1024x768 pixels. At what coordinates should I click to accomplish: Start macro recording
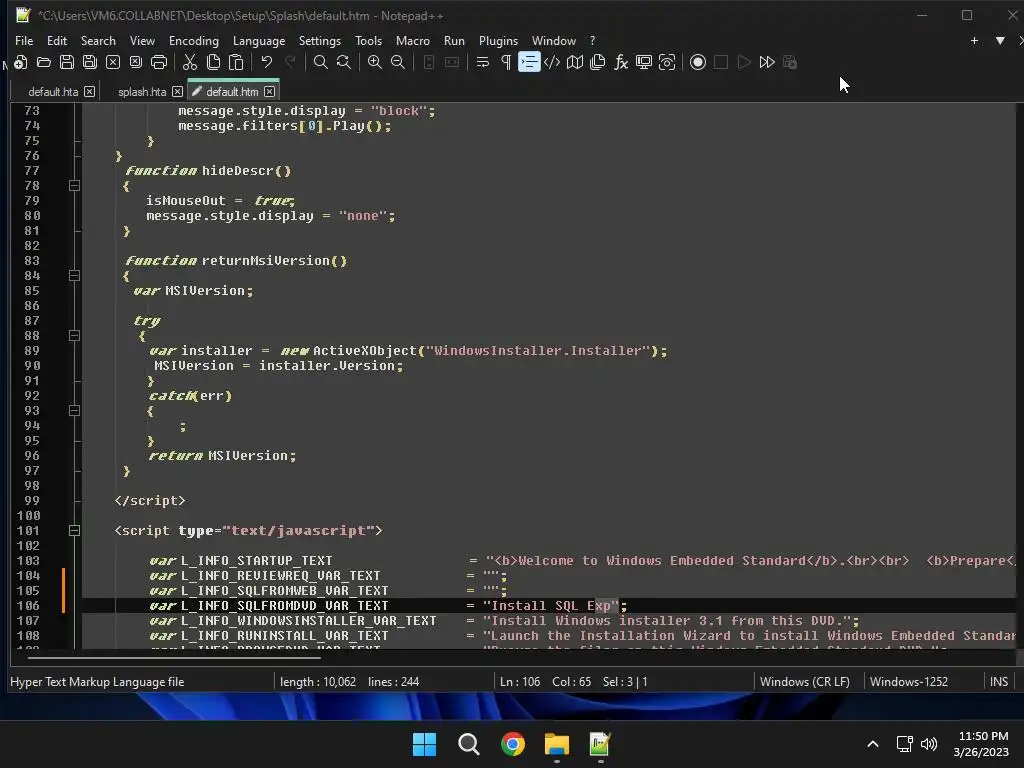click(x=697, y=62)
